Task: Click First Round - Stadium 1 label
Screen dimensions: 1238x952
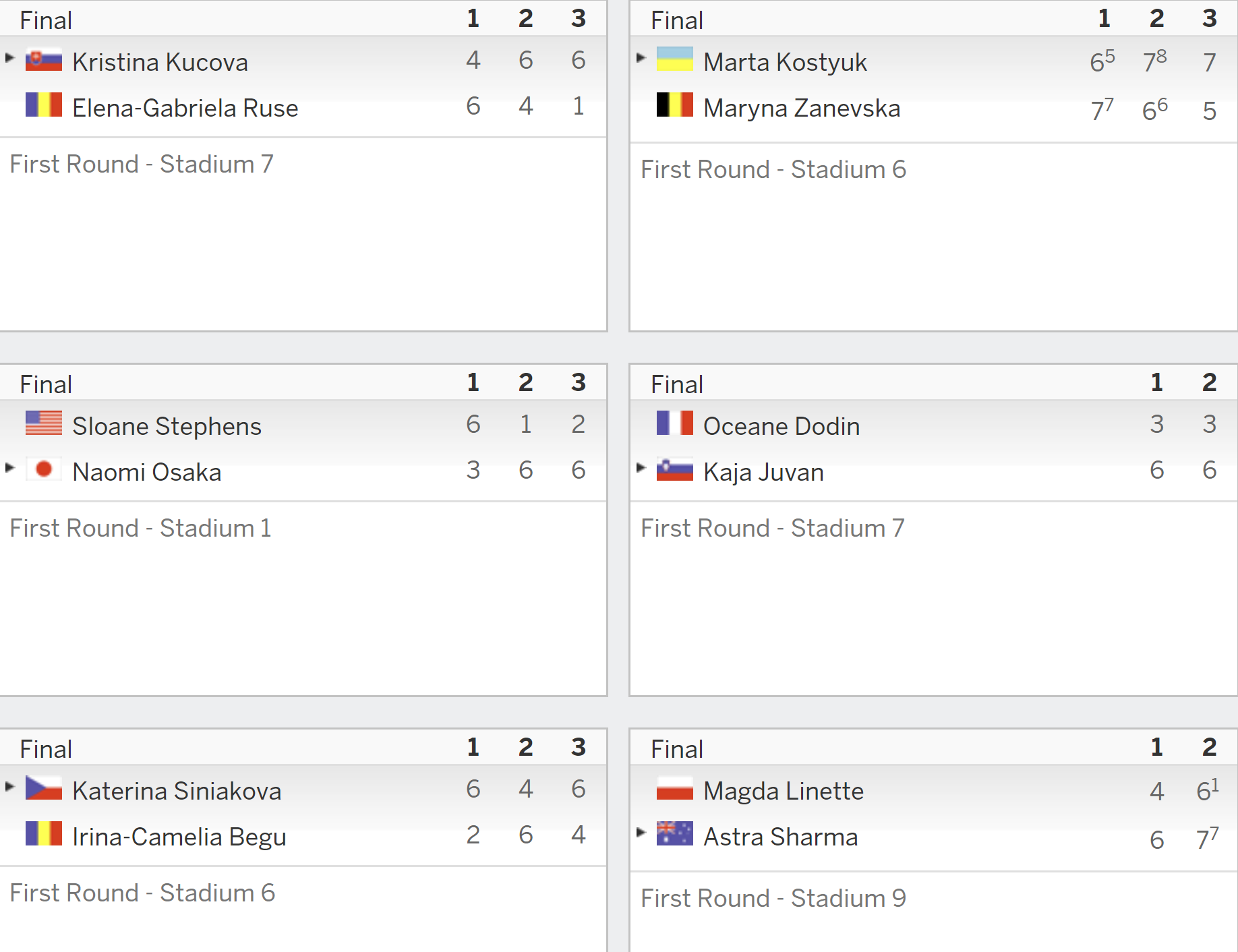Action: (x=141, y=528)
